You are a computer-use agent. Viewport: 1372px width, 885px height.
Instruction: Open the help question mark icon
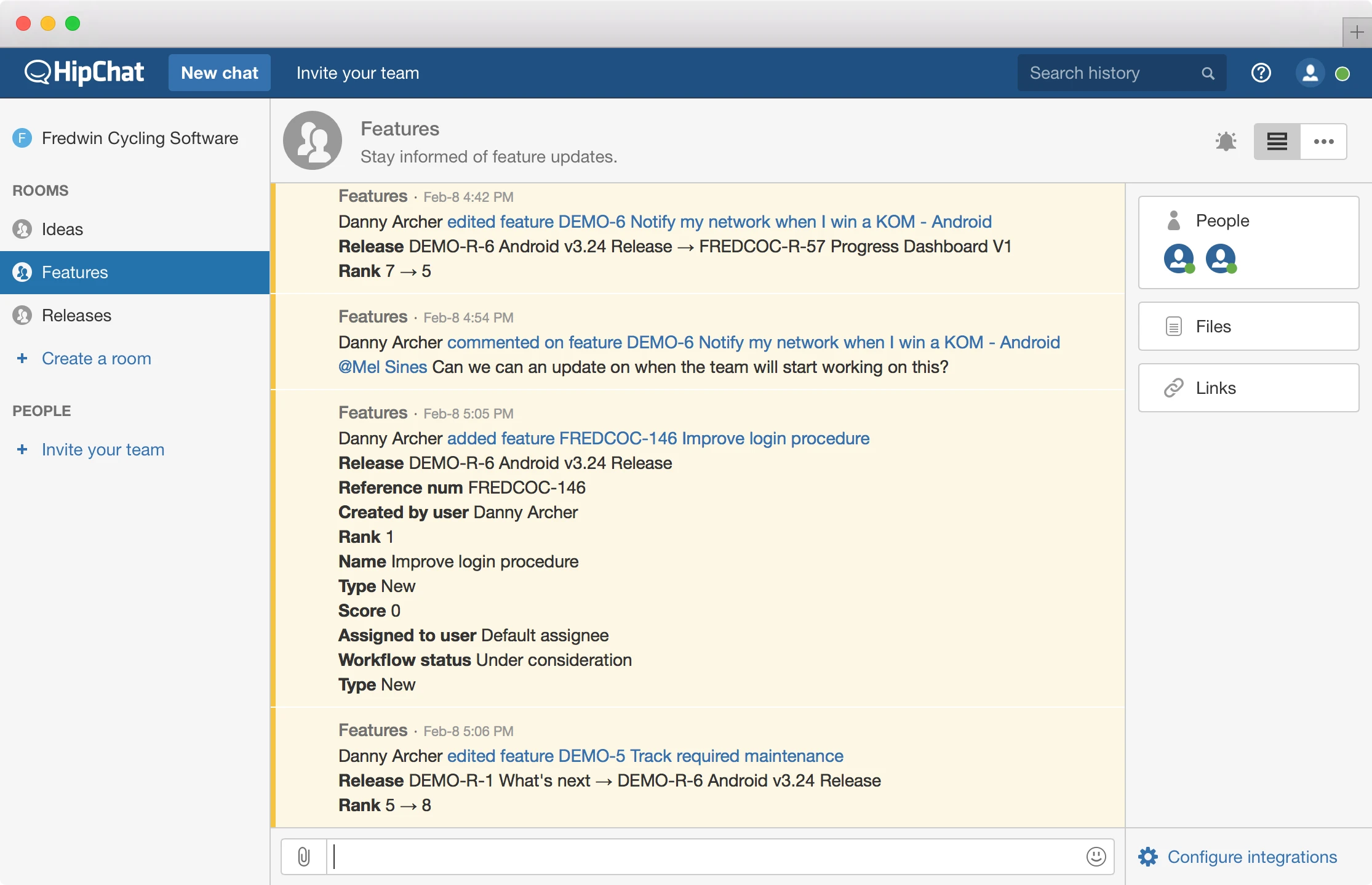[1261, 73]
